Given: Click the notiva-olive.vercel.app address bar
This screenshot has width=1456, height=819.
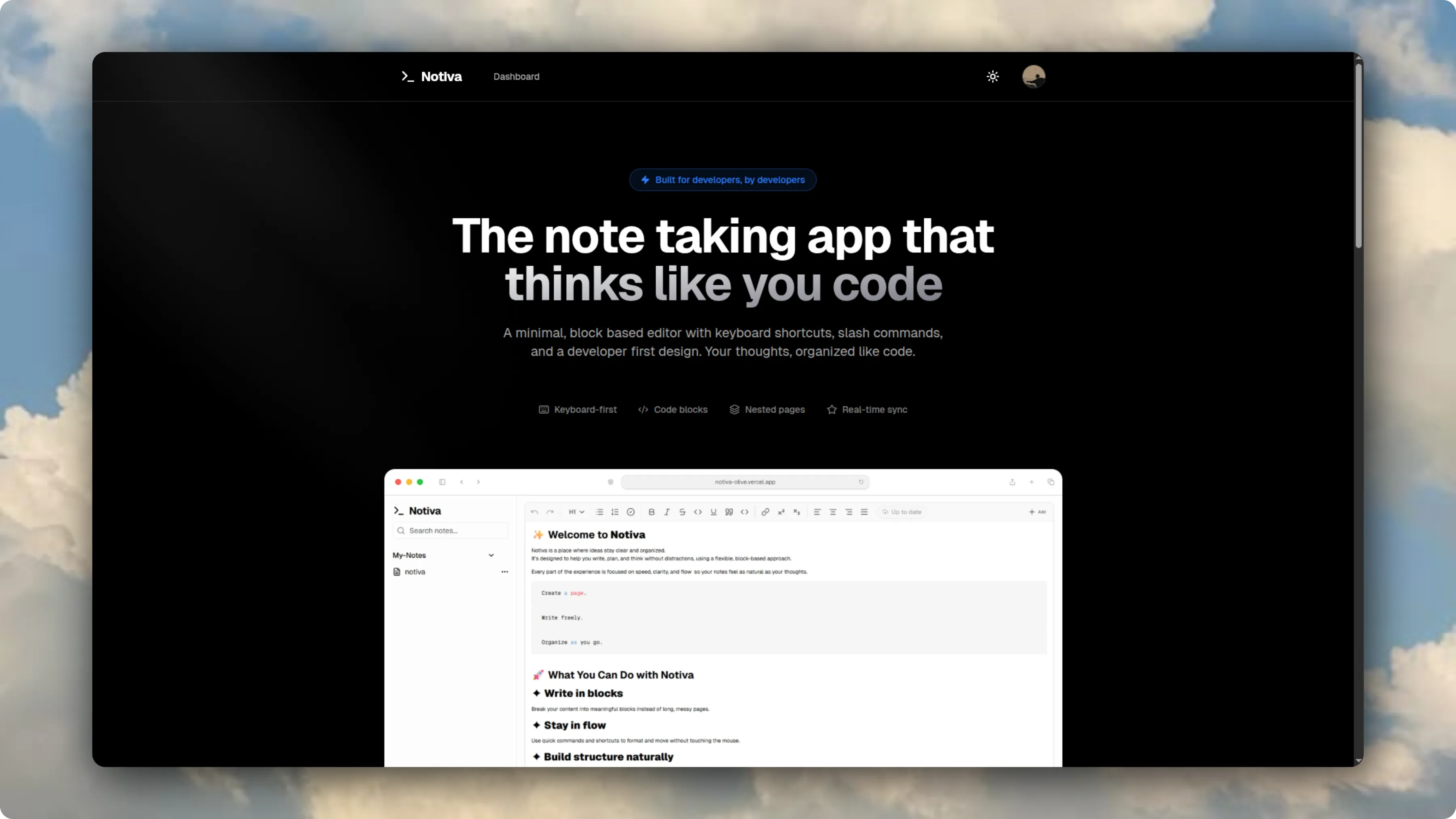Looking at the screenshot, I should click(745, 482).
